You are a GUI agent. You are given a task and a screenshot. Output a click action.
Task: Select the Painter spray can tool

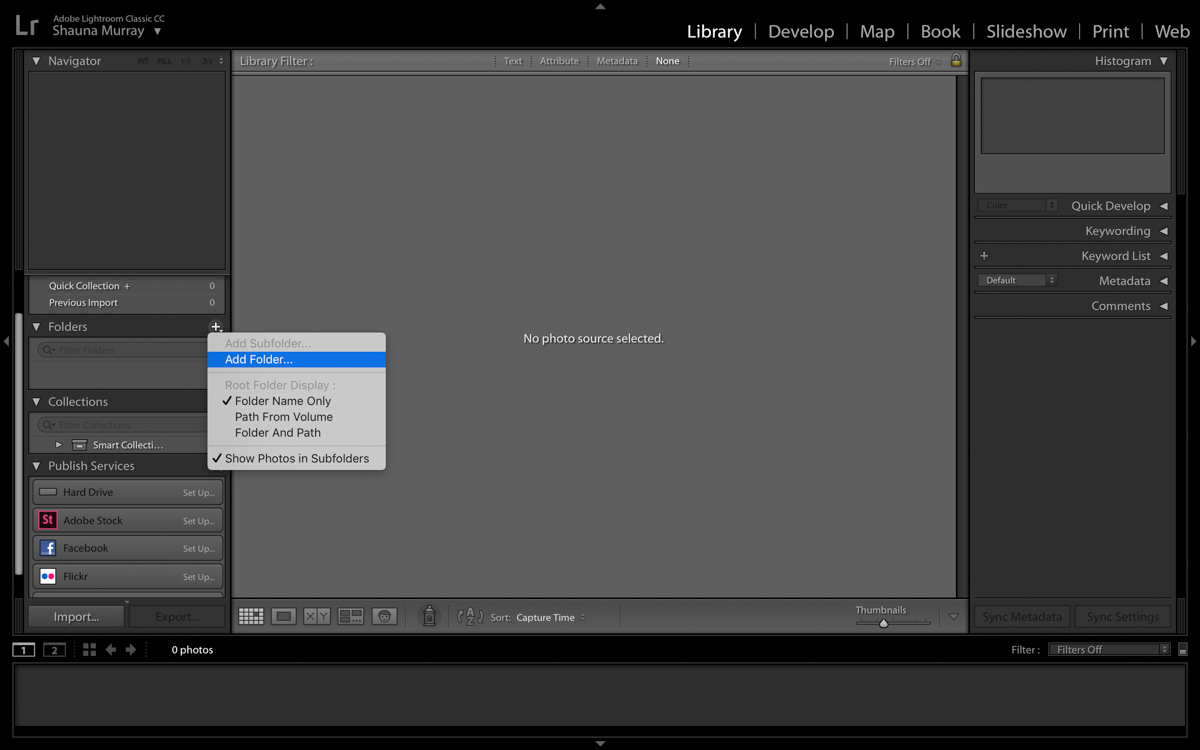click(429, 617)
